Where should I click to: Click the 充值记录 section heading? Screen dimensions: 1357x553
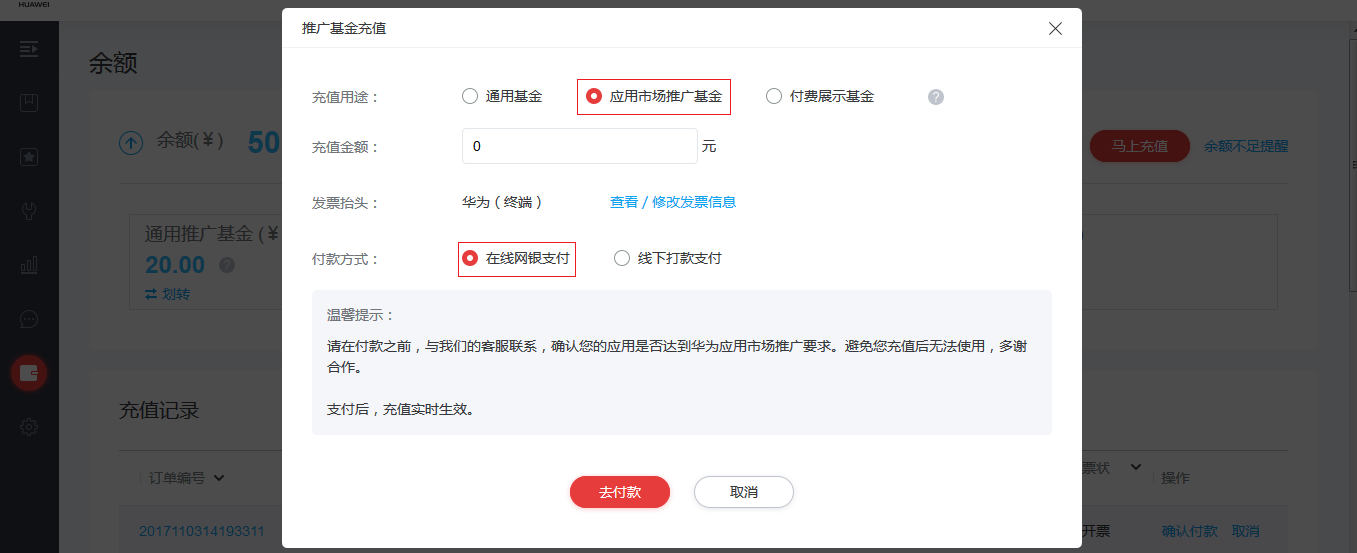(159, 410)
